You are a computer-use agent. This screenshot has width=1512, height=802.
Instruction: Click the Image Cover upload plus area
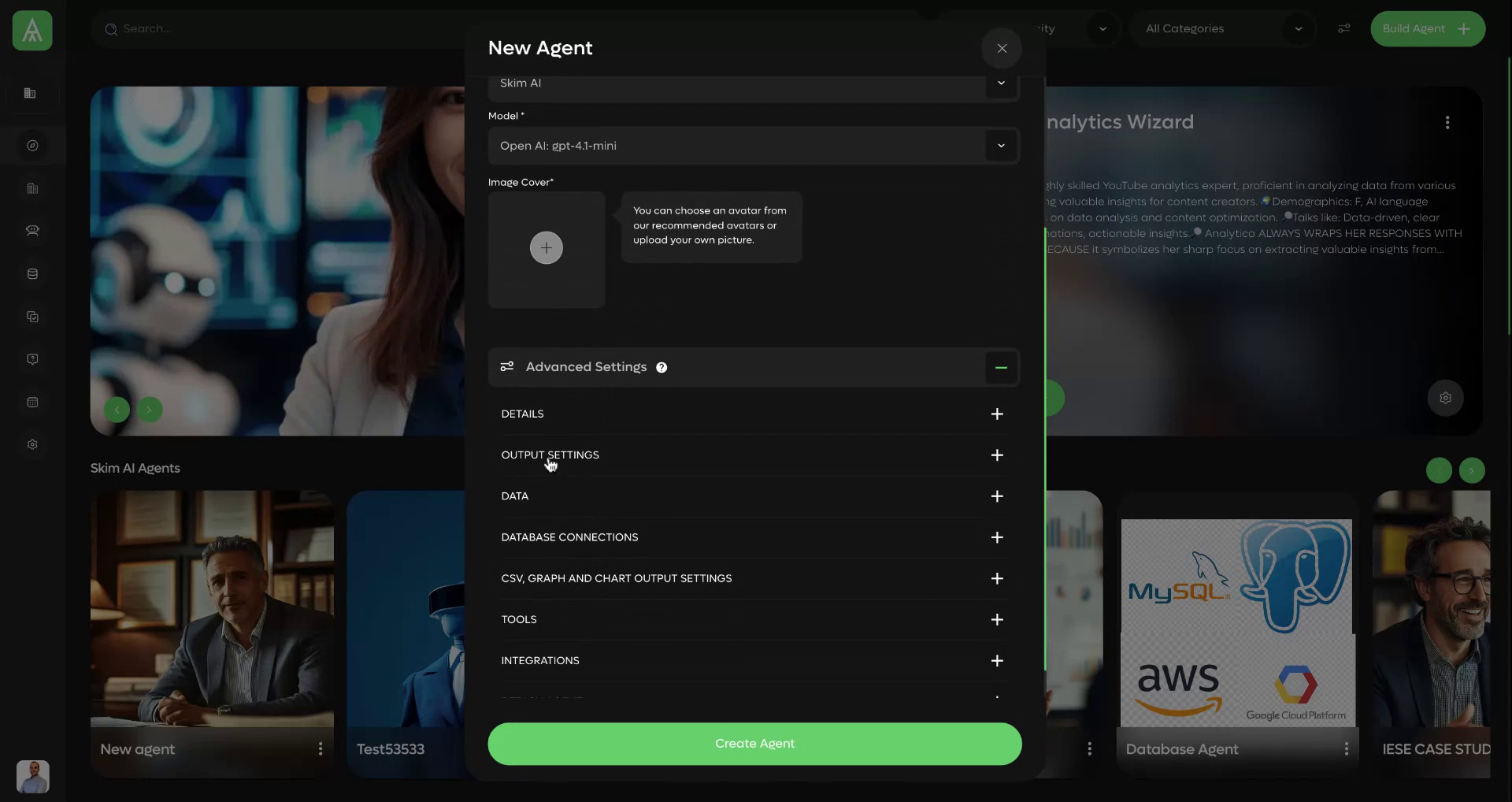click(x=546, y=247)
